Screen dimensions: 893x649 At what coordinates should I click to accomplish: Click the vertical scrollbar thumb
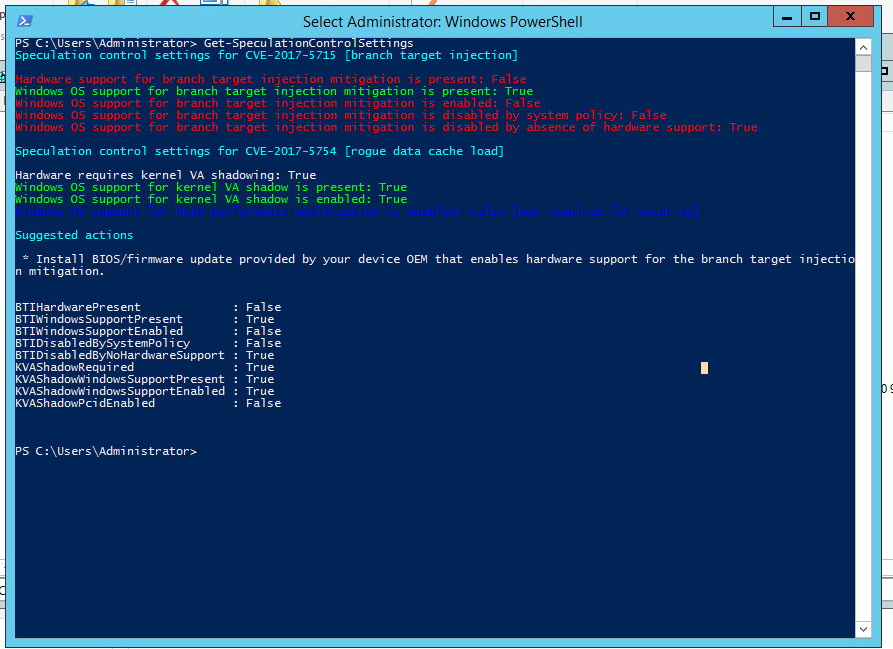(863, 63)
